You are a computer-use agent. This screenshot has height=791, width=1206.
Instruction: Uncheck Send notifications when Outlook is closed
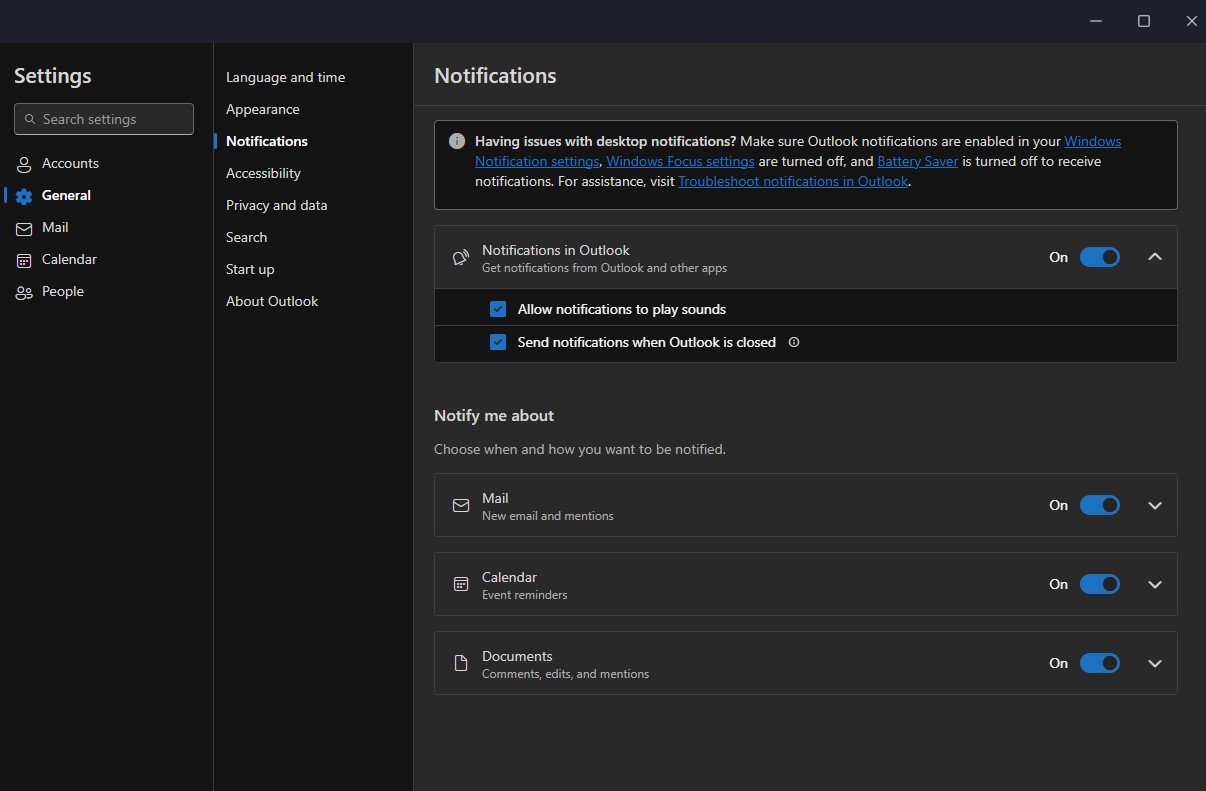tap(498, 342)
